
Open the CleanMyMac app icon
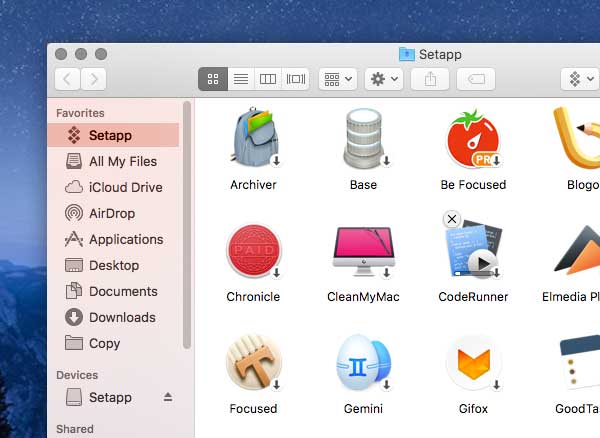tap(364, 251)
